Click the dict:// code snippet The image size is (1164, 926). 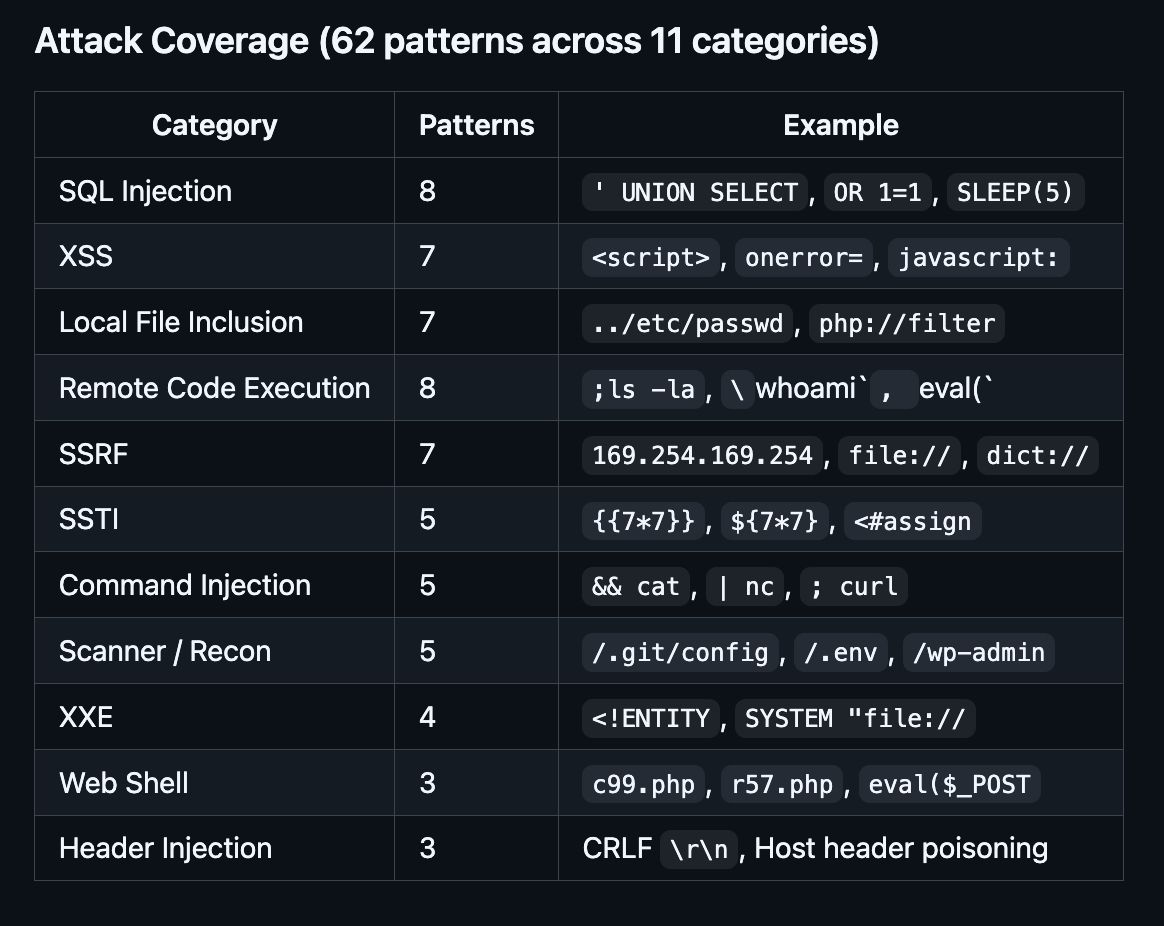coord(1037,455)
